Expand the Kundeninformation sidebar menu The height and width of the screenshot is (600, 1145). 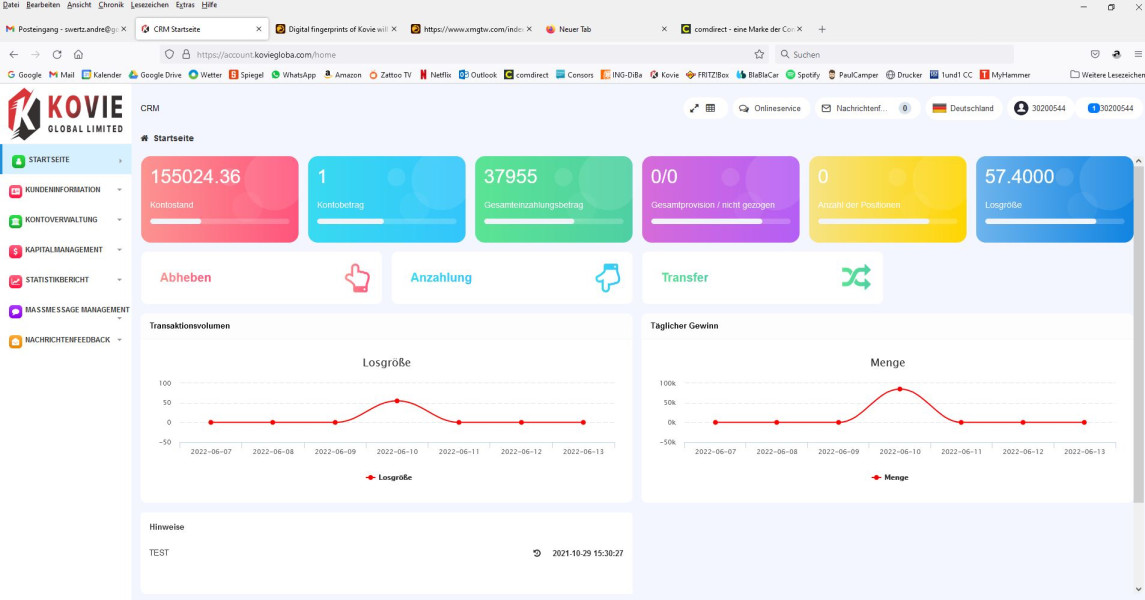coord(65,190)
